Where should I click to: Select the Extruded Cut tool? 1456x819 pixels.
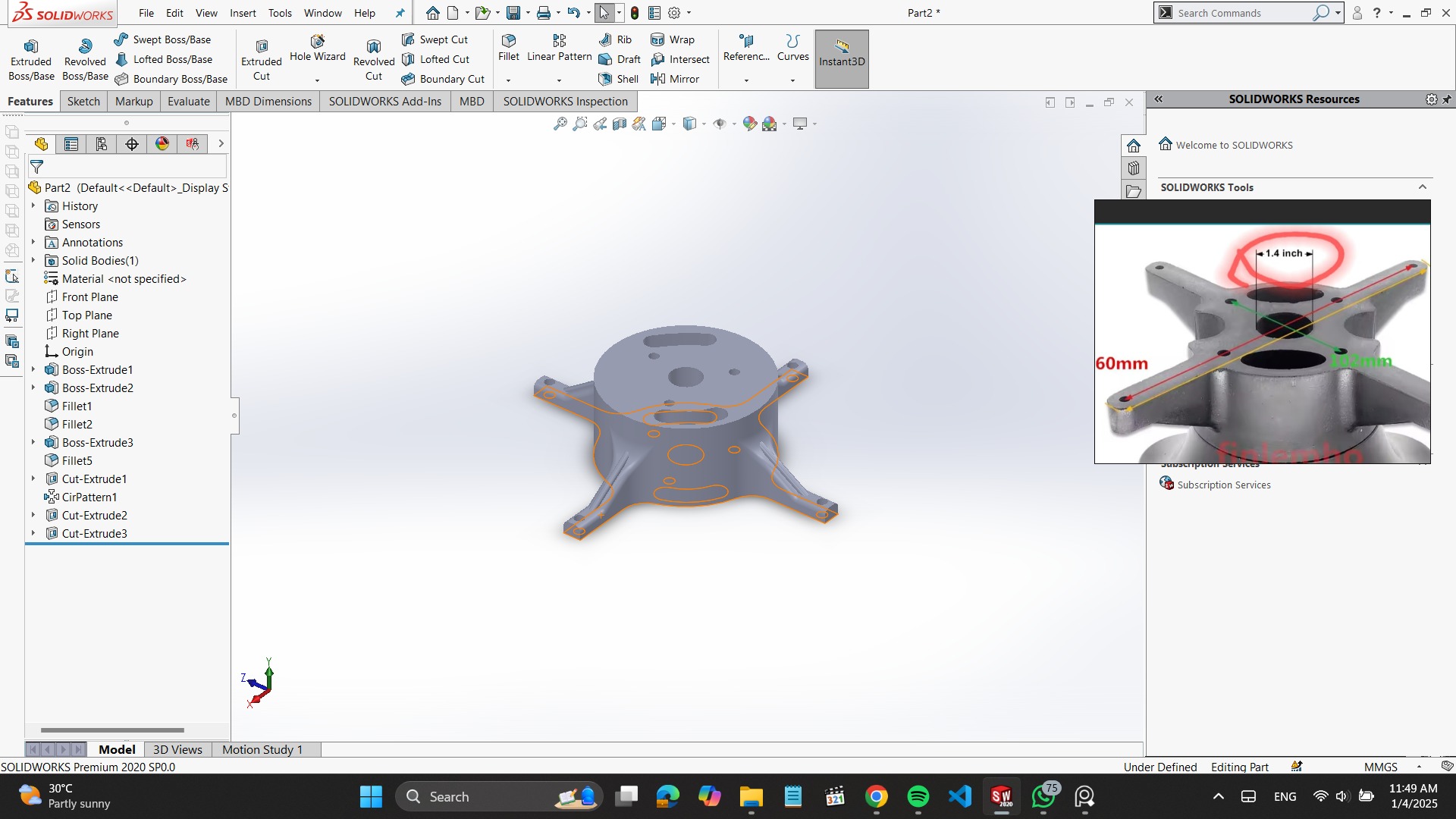[x=262, y=59]
